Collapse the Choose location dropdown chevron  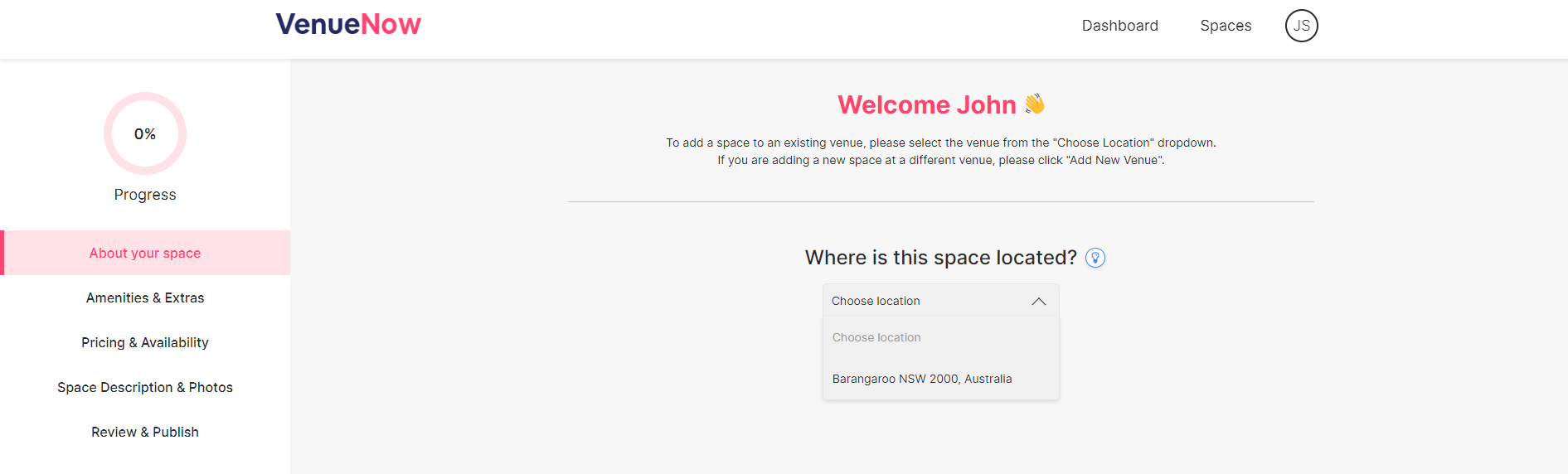1039,301
